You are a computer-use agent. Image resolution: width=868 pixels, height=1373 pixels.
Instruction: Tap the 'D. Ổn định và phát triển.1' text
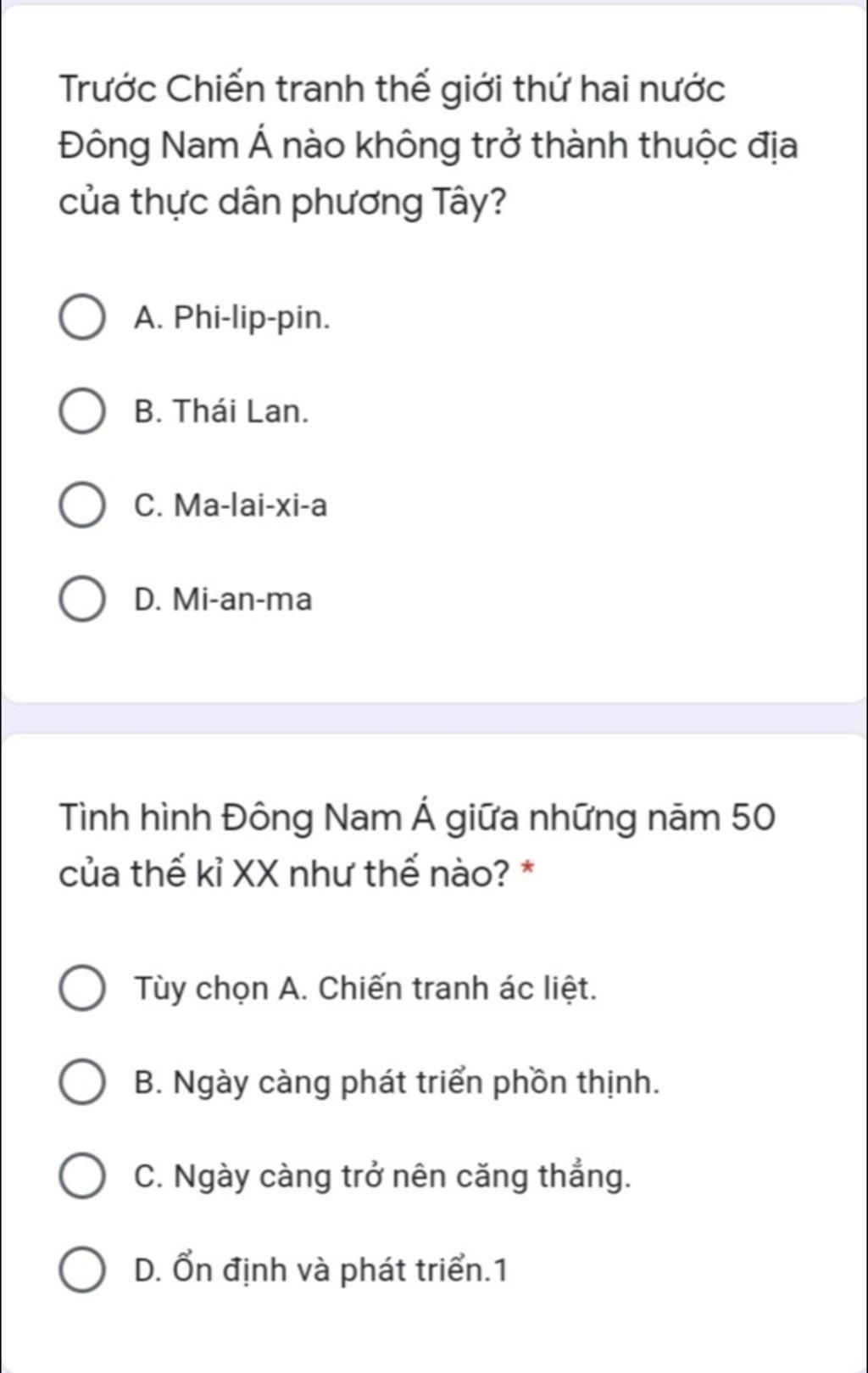point(320,1270)
